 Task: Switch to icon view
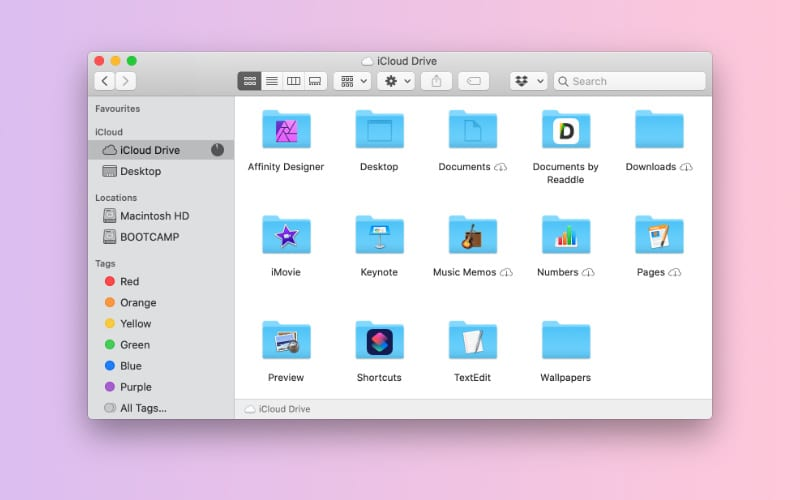tap(249, 81)
